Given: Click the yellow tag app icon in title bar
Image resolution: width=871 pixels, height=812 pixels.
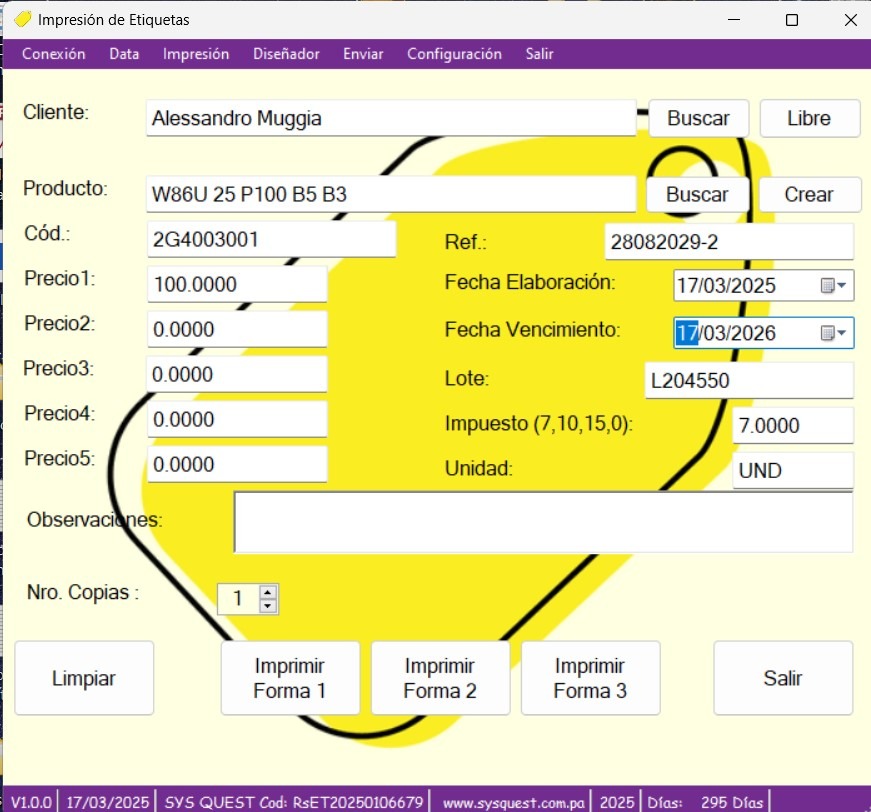Looking at the screenshot, I should (x=21, y=19).
